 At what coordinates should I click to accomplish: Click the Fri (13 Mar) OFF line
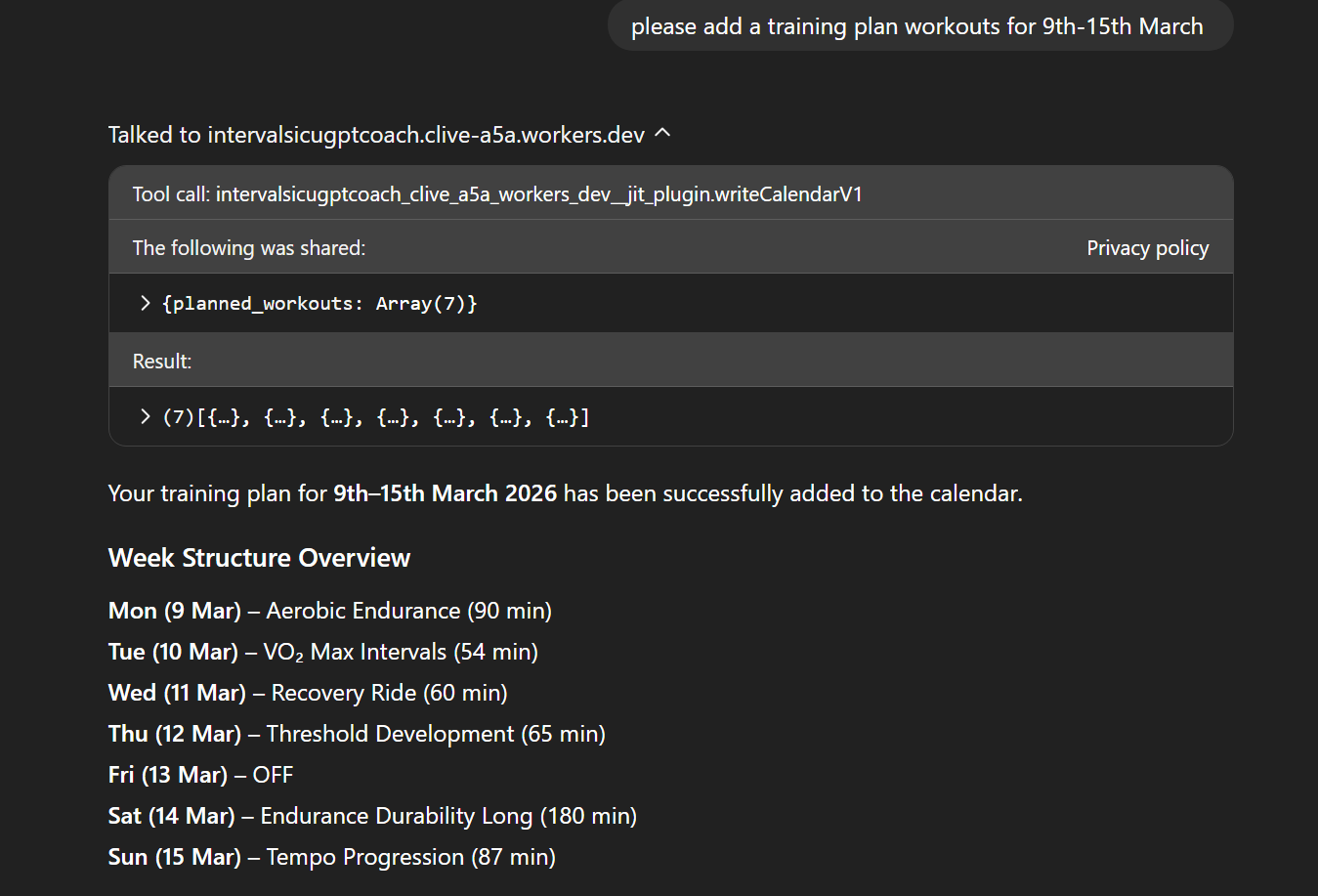(x=200, y=775)
